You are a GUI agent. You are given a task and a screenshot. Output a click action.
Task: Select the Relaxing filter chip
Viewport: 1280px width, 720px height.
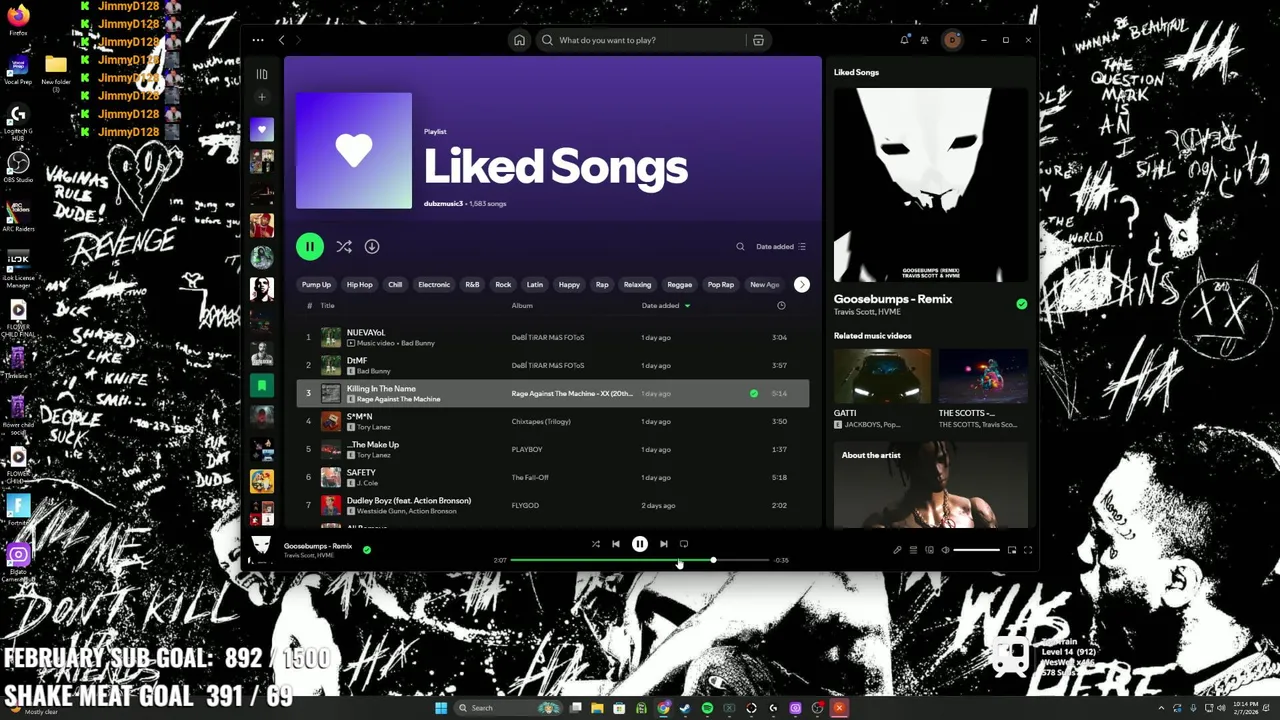[637, 285]
